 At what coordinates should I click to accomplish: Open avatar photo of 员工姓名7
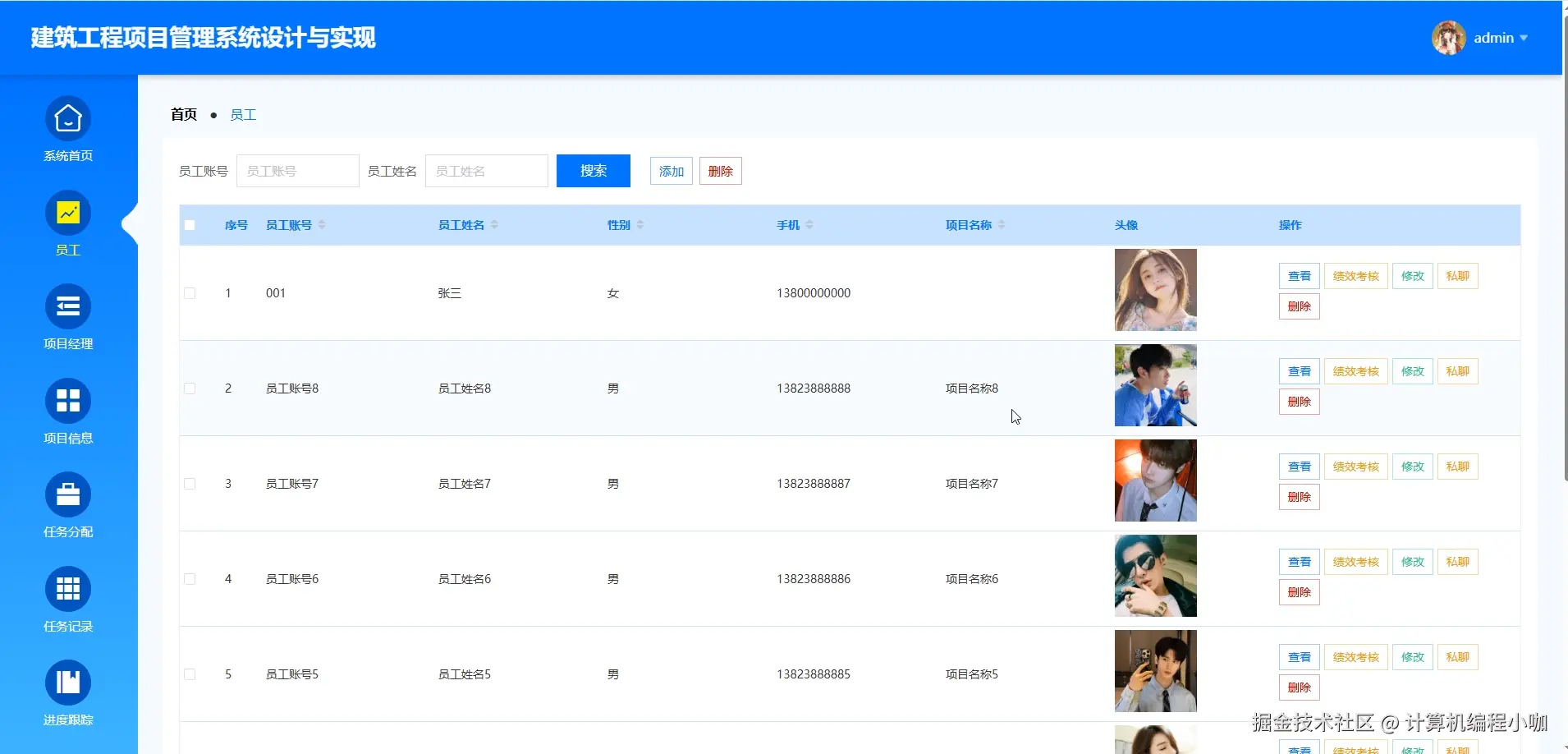[1156, 480]
